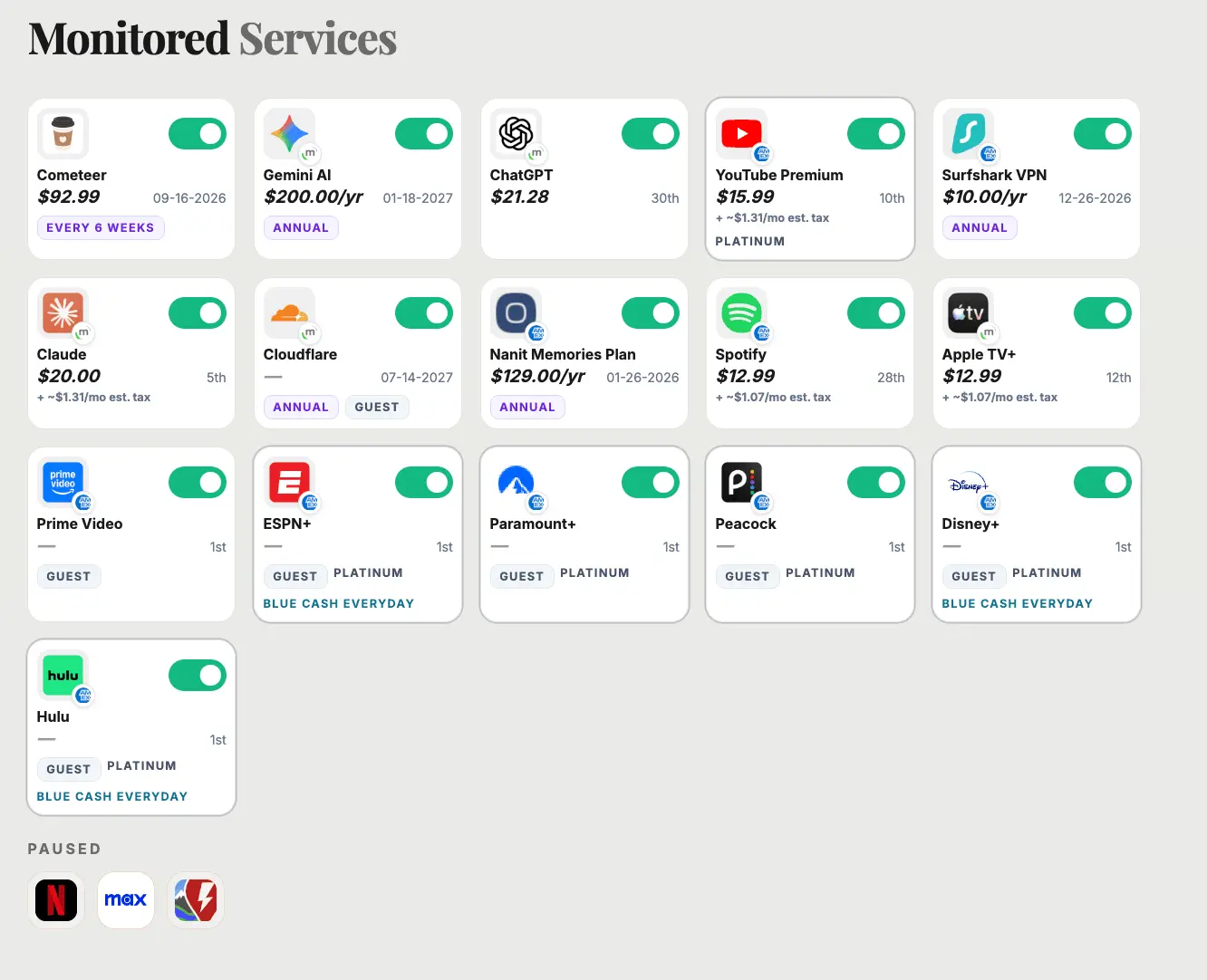Image resolution: width=1207 pixels, height=980 pixels.
Task: Click the EVERY 6 WEEKS badge on Cometeer
Action: pyautogui.click(x=101, y=227)
